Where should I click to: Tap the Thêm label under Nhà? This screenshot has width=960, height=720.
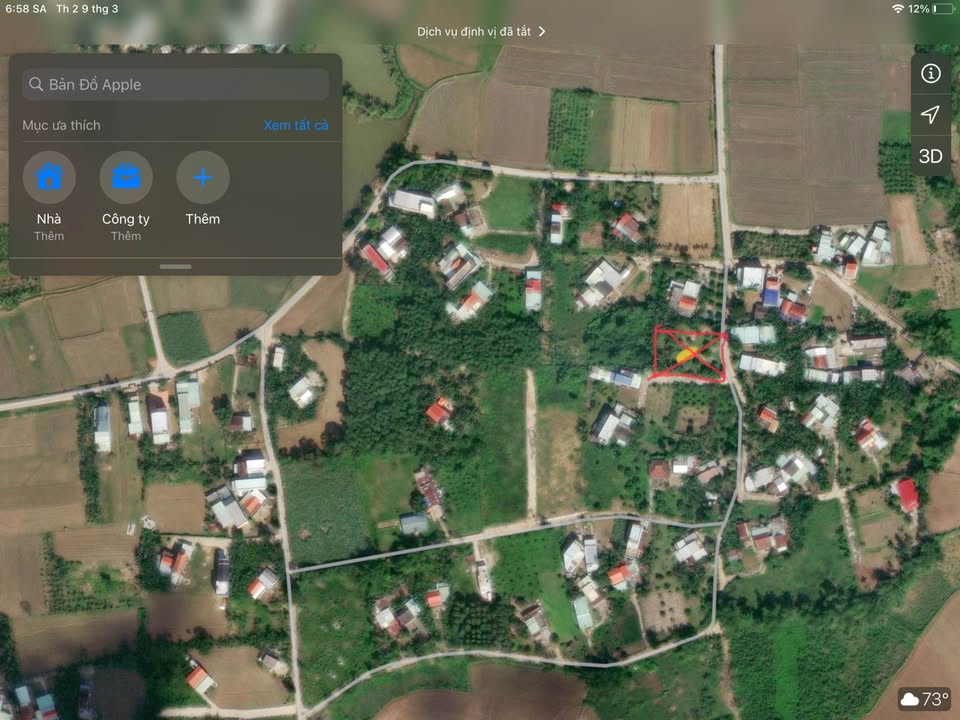point(49,236)
